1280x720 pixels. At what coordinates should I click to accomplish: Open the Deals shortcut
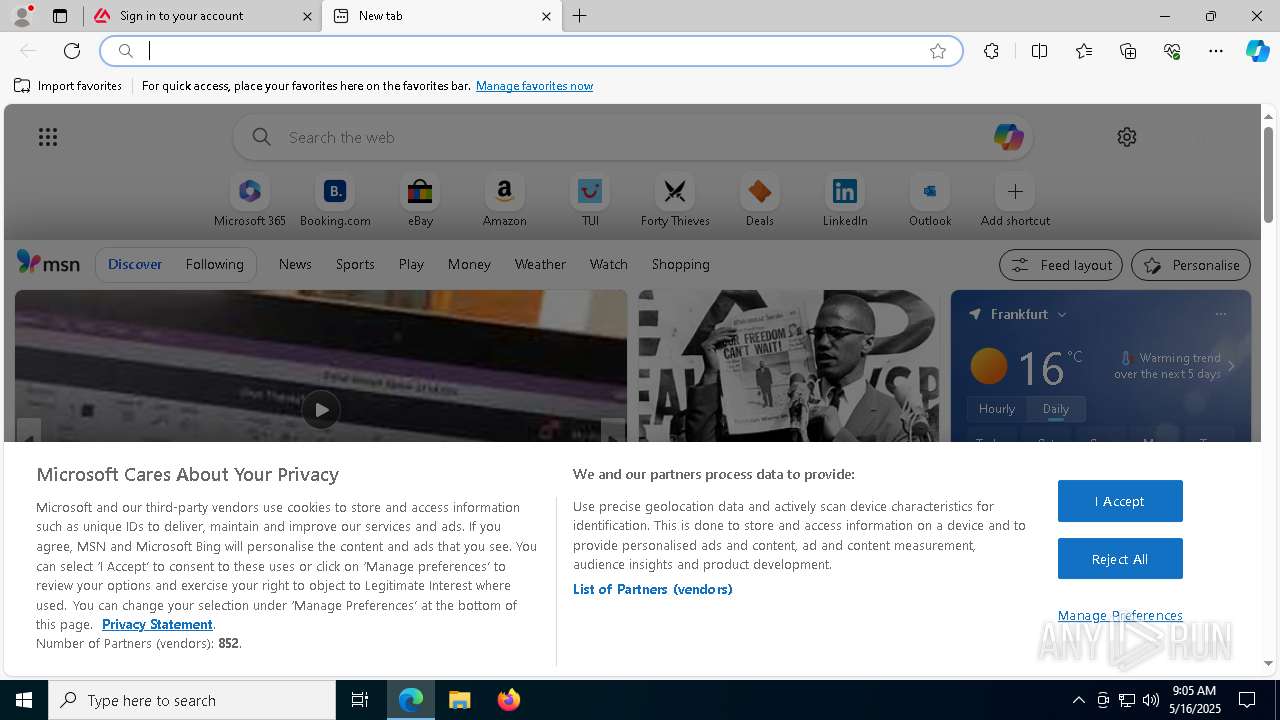[x=760, y=201]
